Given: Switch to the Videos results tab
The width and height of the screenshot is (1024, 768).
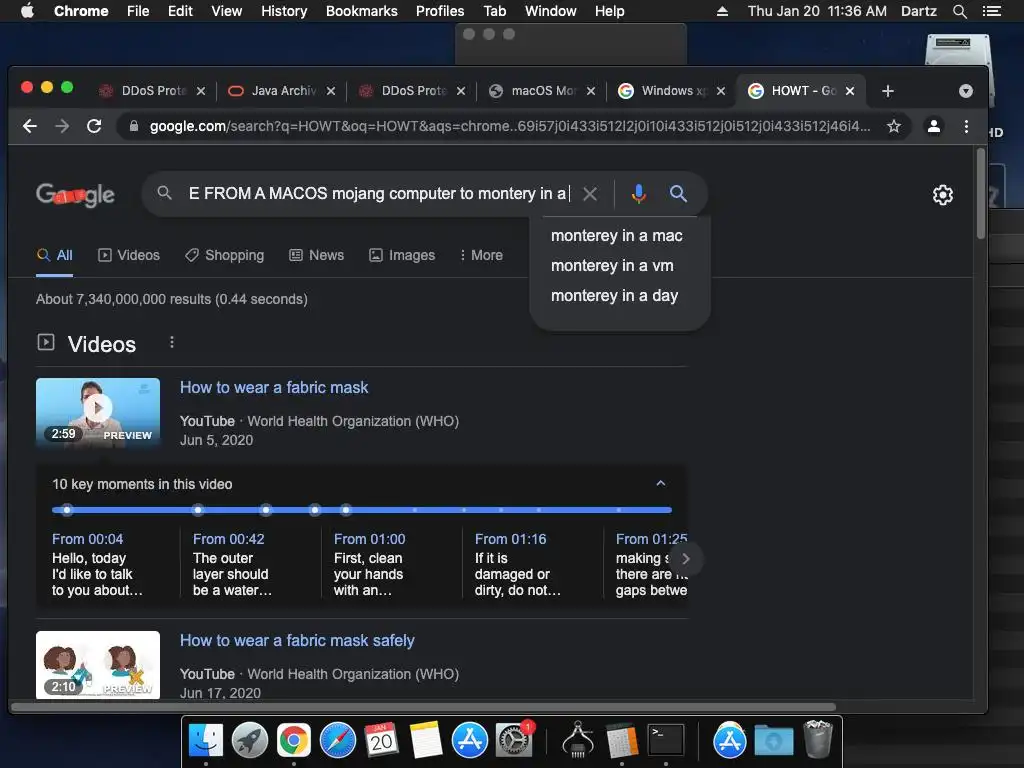Looking at the screenshot, I should coord(129,255).
